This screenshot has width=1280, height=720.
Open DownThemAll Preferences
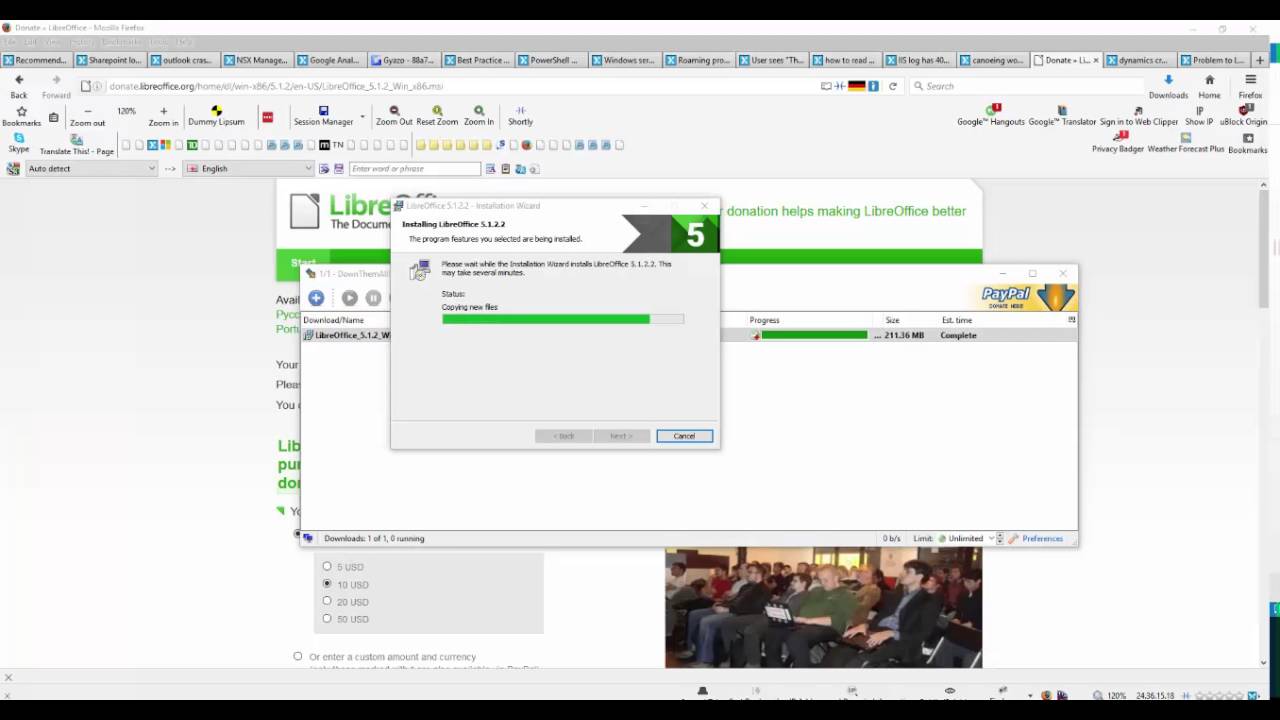point(1036,538)
